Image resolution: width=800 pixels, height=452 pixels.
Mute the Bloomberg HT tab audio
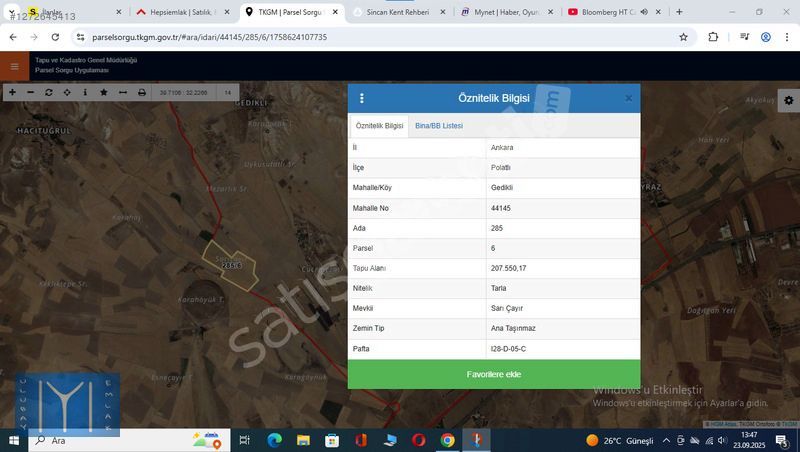(x=643, y=12)
